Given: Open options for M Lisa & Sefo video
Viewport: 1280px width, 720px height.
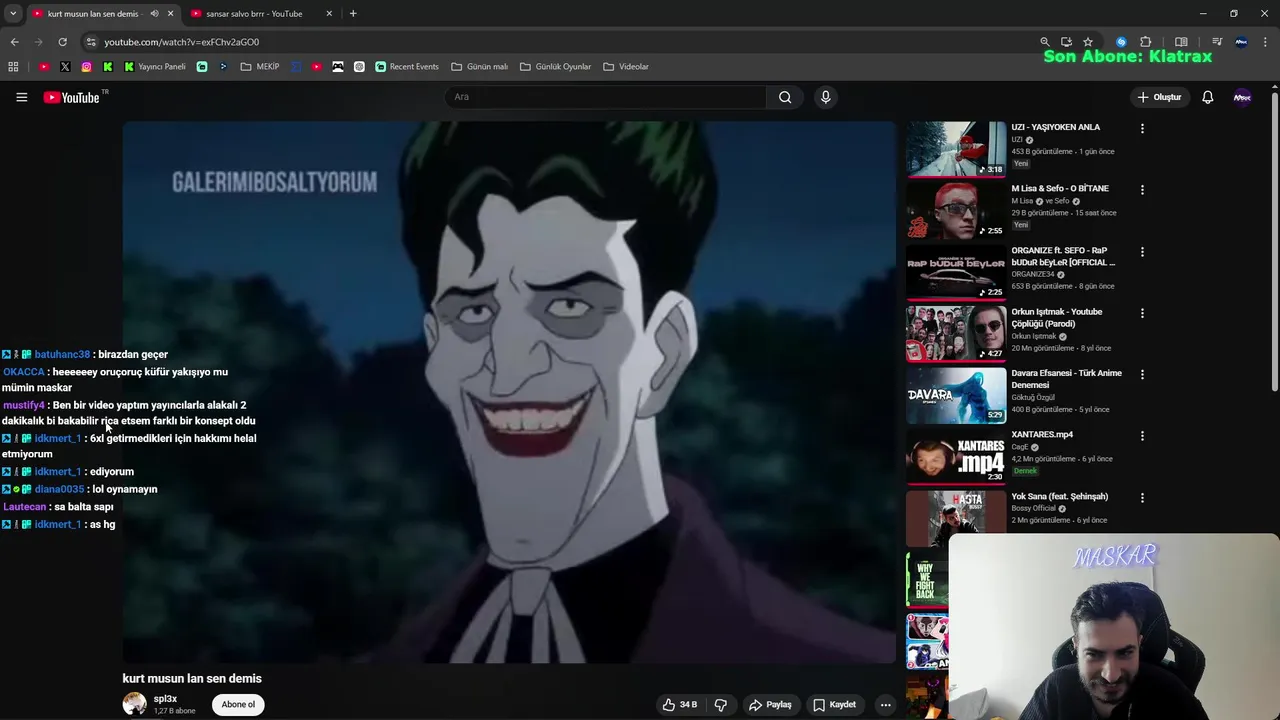Looking at the screenshot, I should coord(1142,189).
